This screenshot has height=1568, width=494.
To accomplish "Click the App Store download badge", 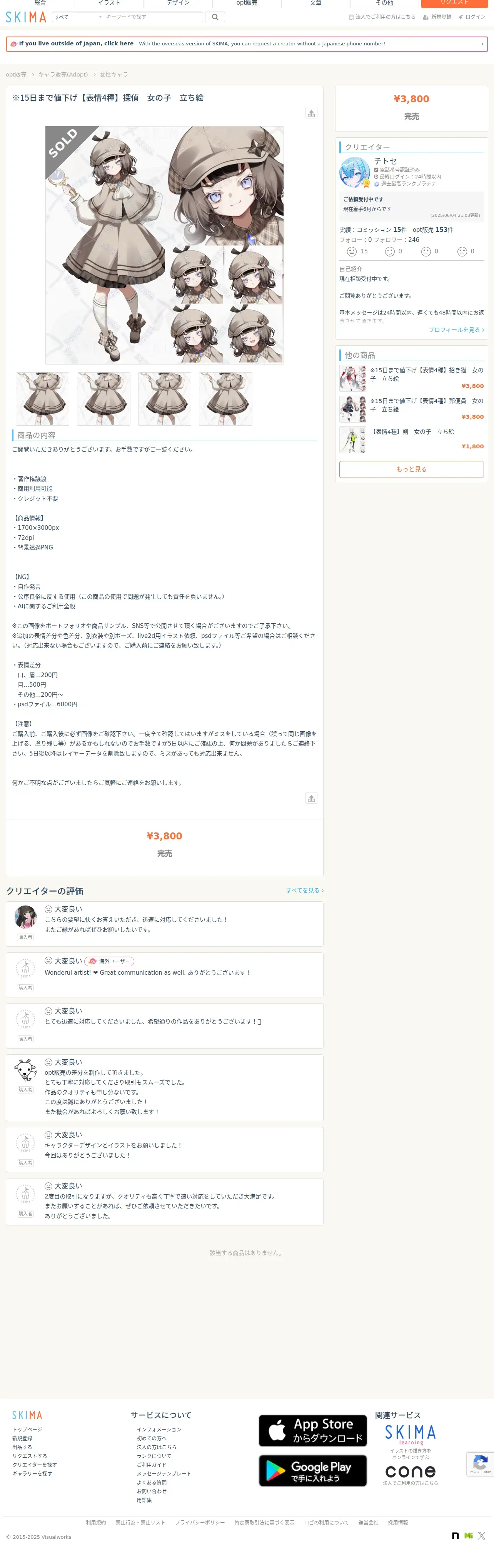I will 312,1430.
